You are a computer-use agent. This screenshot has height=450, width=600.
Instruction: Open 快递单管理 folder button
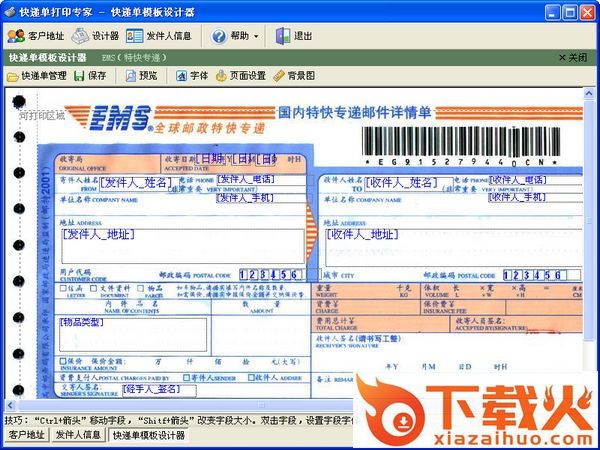pos(37,76)
